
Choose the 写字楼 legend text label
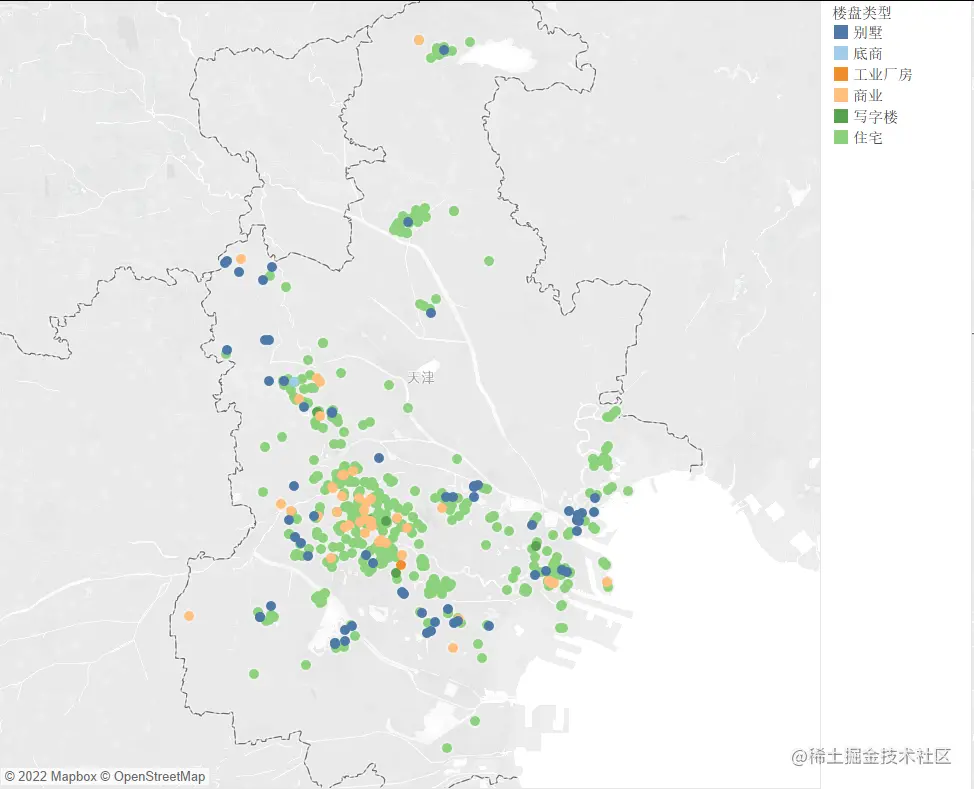[875, 117]
